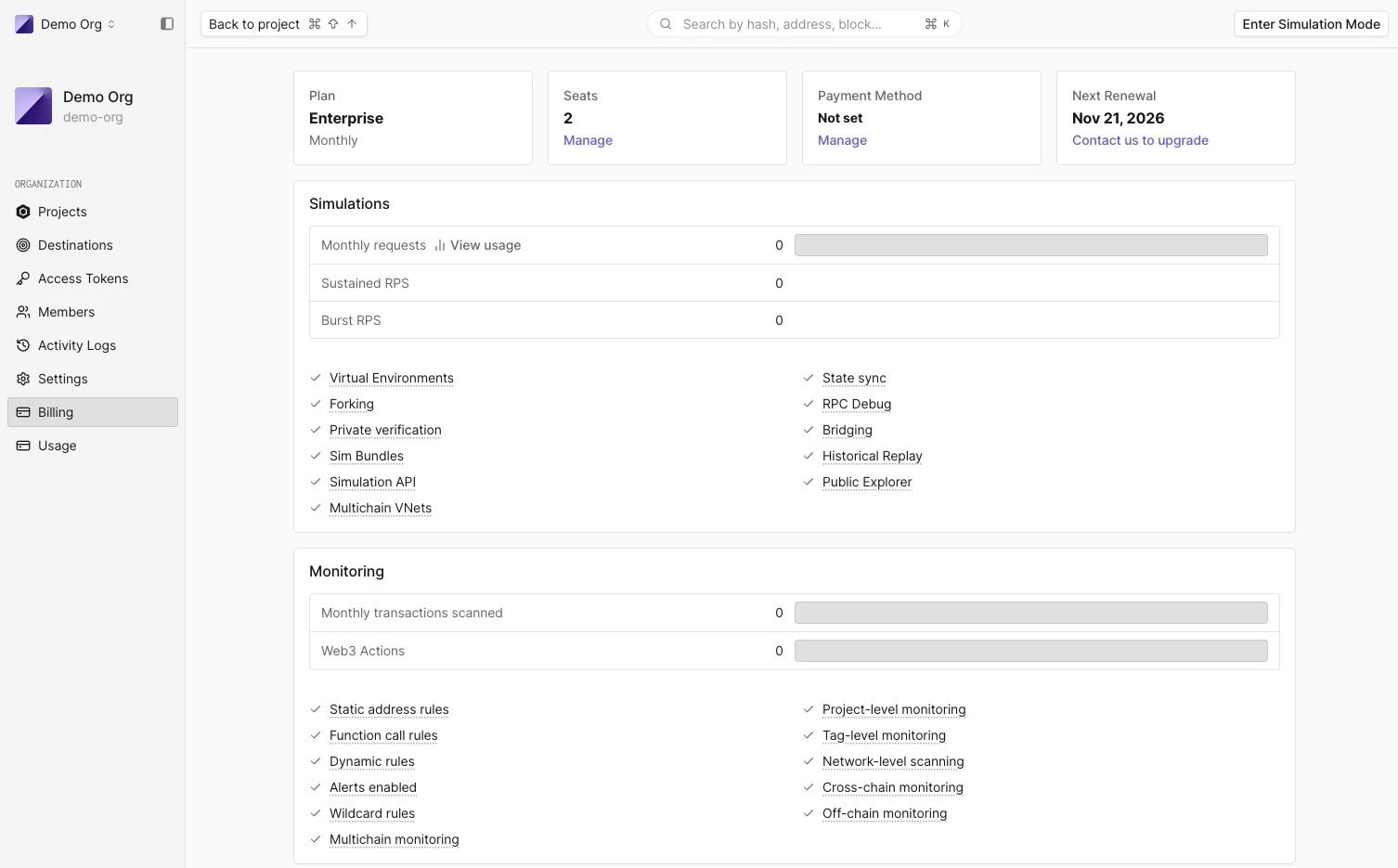Click the Sim Bundles feature label
This screenshot has width=1398, height=868.
click(x=367, y=456)
